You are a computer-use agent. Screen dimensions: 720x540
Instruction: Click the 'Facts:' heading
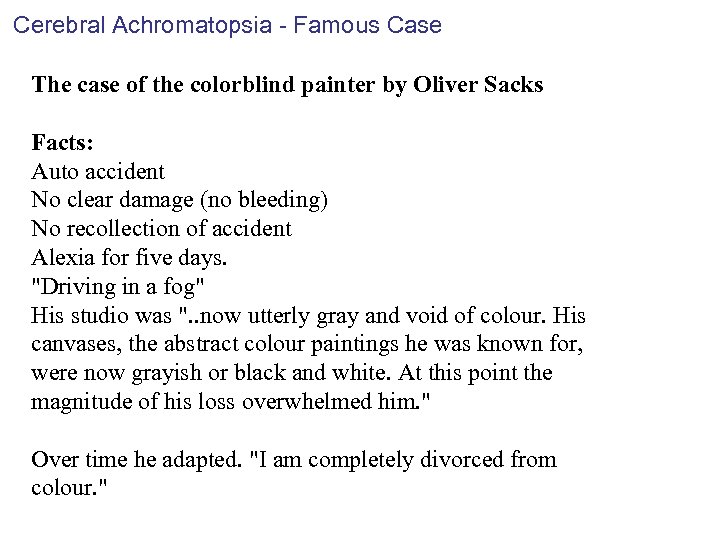(63, 141)
